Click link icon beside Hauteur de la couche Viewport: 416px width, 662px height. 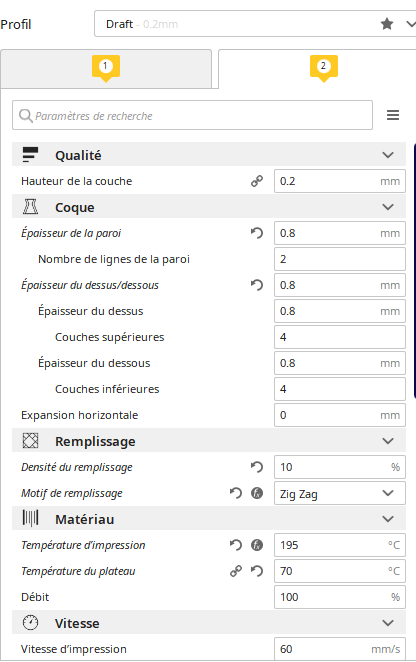click(x=257, y=181)
